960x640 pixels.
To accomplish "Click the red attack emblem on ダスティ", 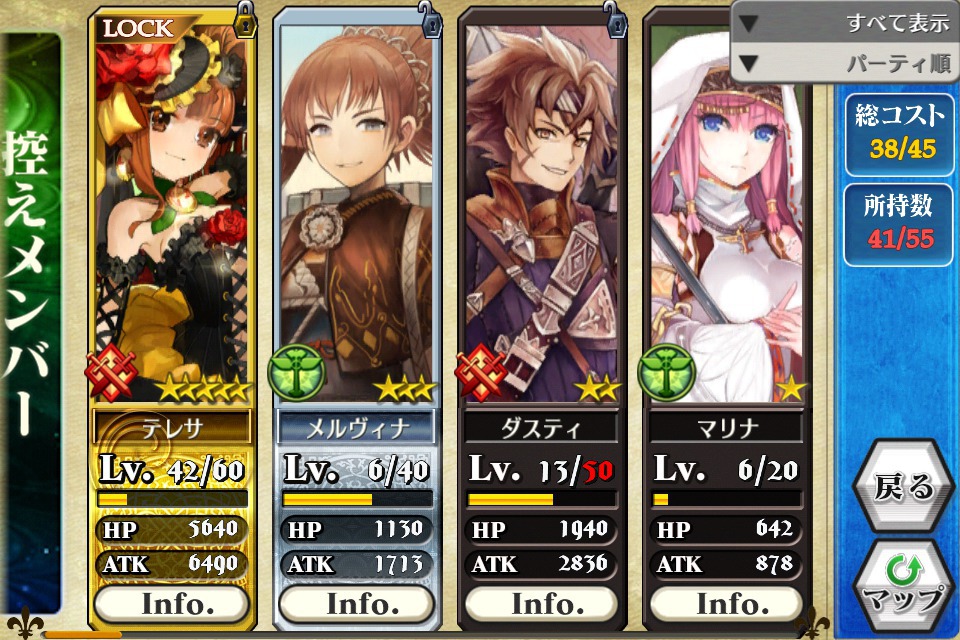I will pyautogui.click(x=481, y=372).
